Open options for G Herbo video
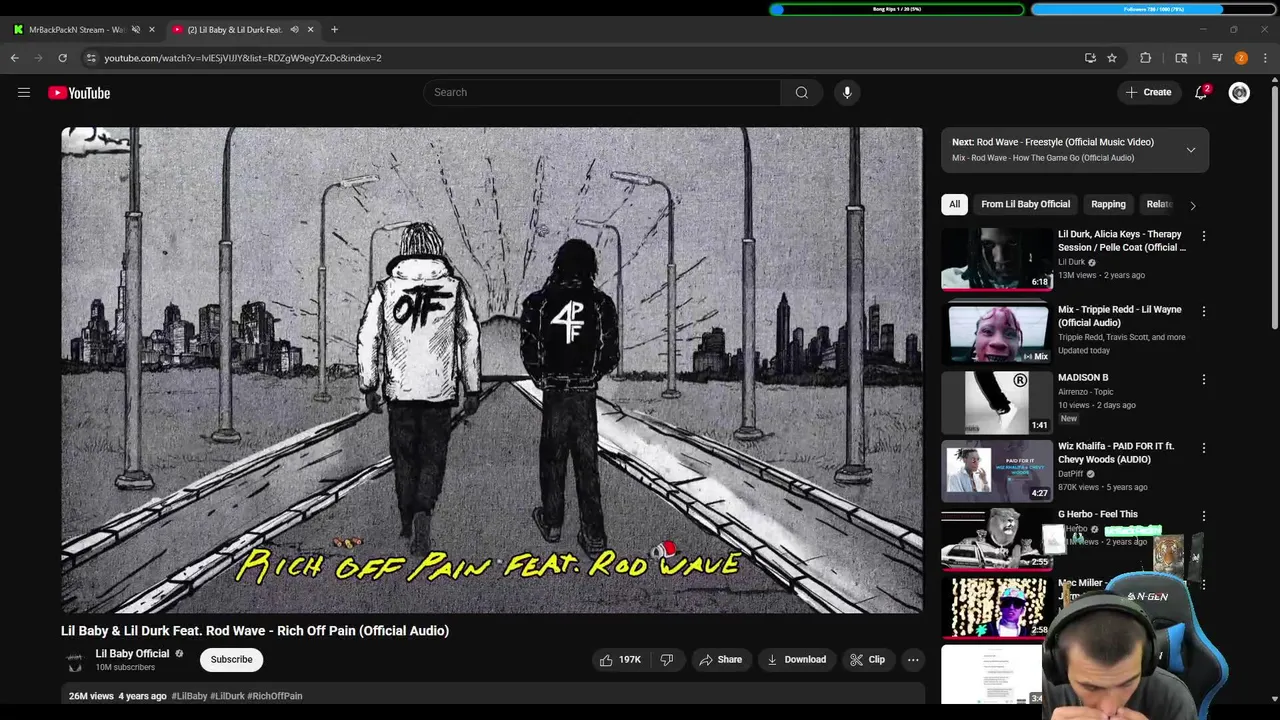Image resolution: width=1280 pixels, height=720 pixels. point(1204,516)
